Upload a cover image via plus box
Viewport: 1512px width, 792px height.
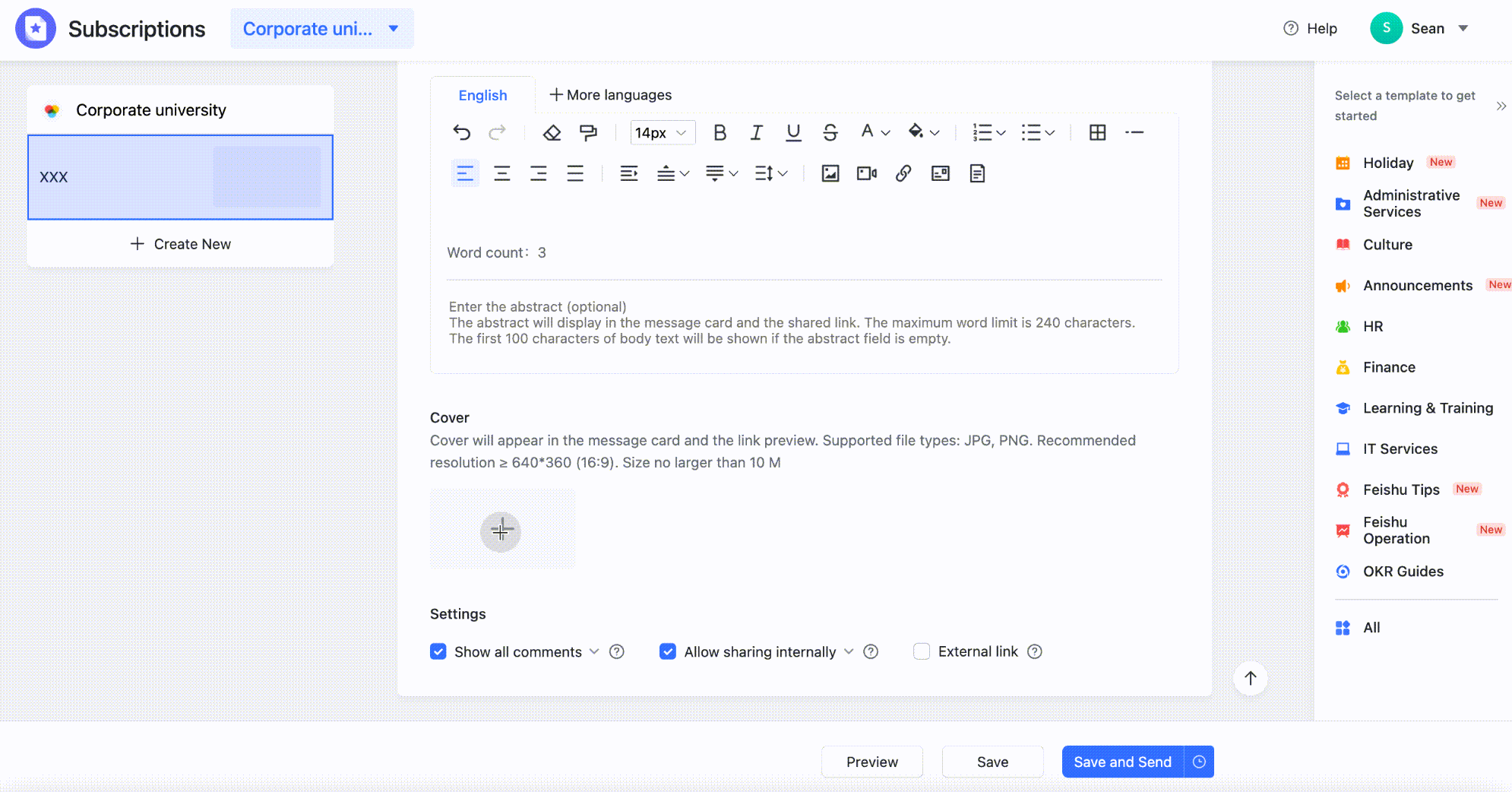[x=501, y=531]
